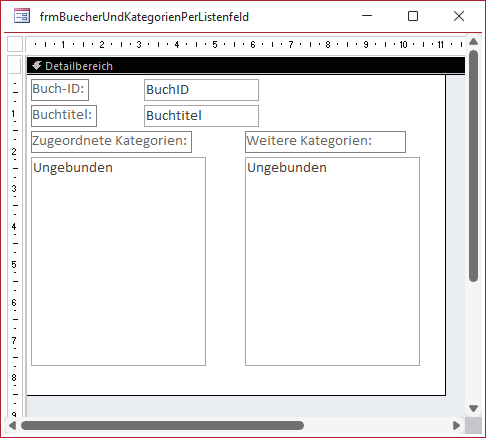Viewport: 486px width, 438px height.
Task: Select the BuchID text field
Action: click(x=201, y=90)
